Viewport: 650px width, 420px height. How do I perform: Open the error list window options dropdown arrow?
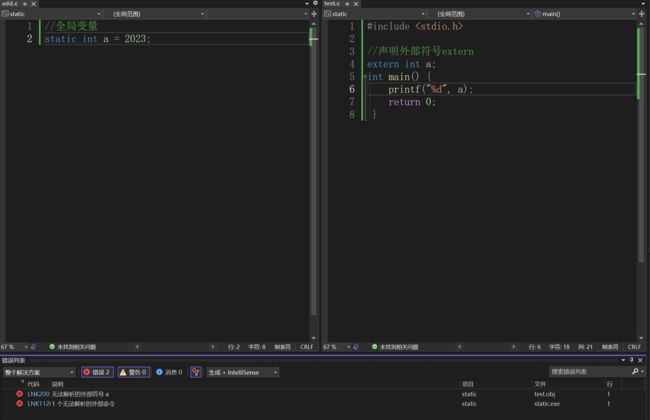623,360
